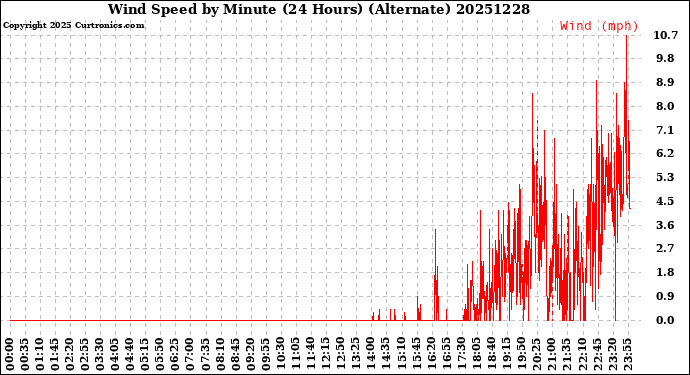The height and width of the screenshot is (375, 690).
Task: Click the x-axis time label 02:55
Action: [85, 355]
